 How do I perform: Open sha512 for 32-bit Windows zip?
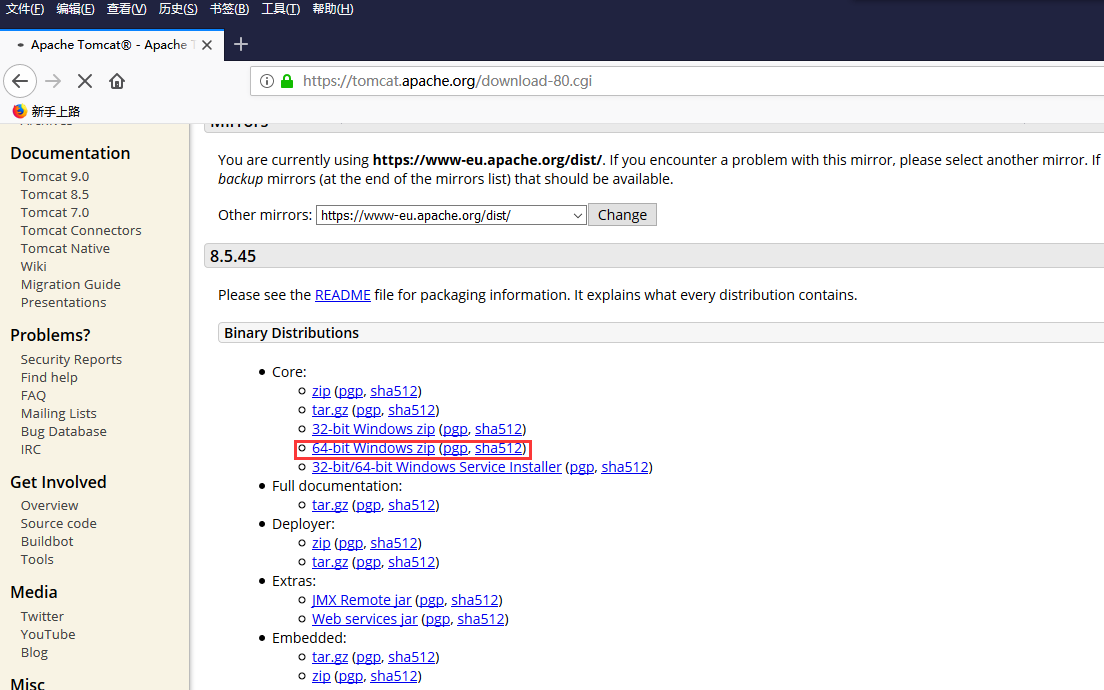[x=498, y=429]
